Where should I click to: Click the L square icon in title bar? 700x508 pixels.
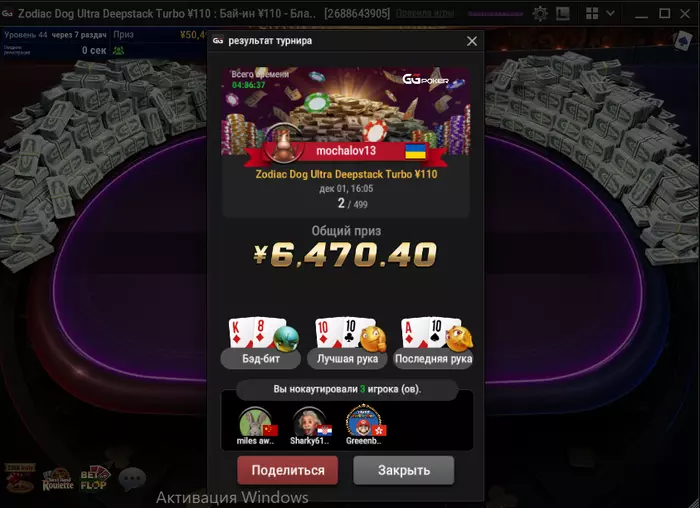pyautogui.click(x=562, y=14)
